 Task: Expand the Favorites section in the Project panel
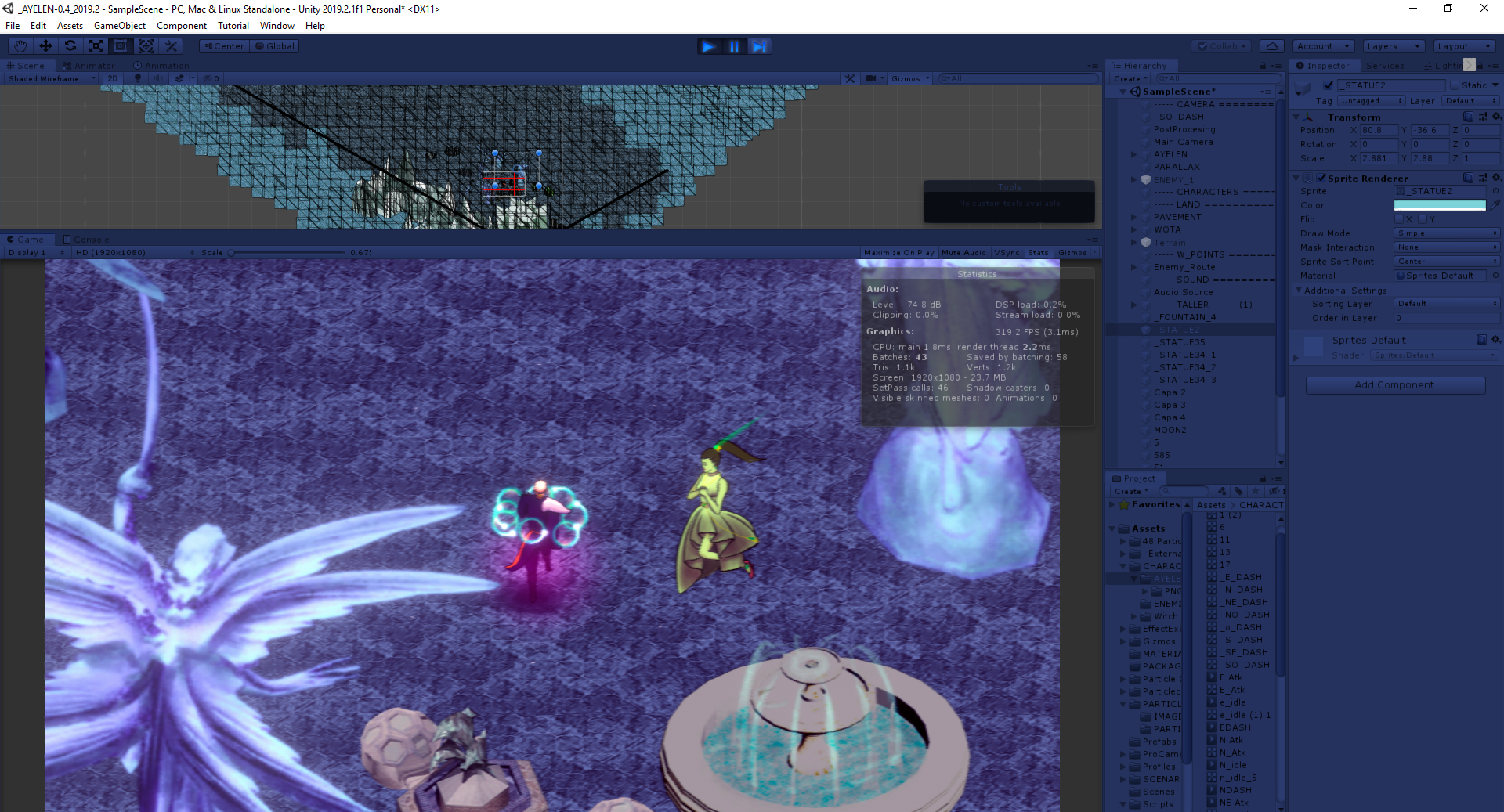pyautogui.click(x=1113, y=504)
